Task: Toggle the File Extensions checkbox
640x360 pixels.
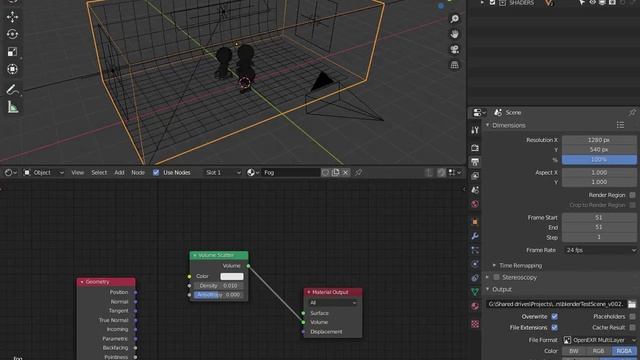Action: 554,327
